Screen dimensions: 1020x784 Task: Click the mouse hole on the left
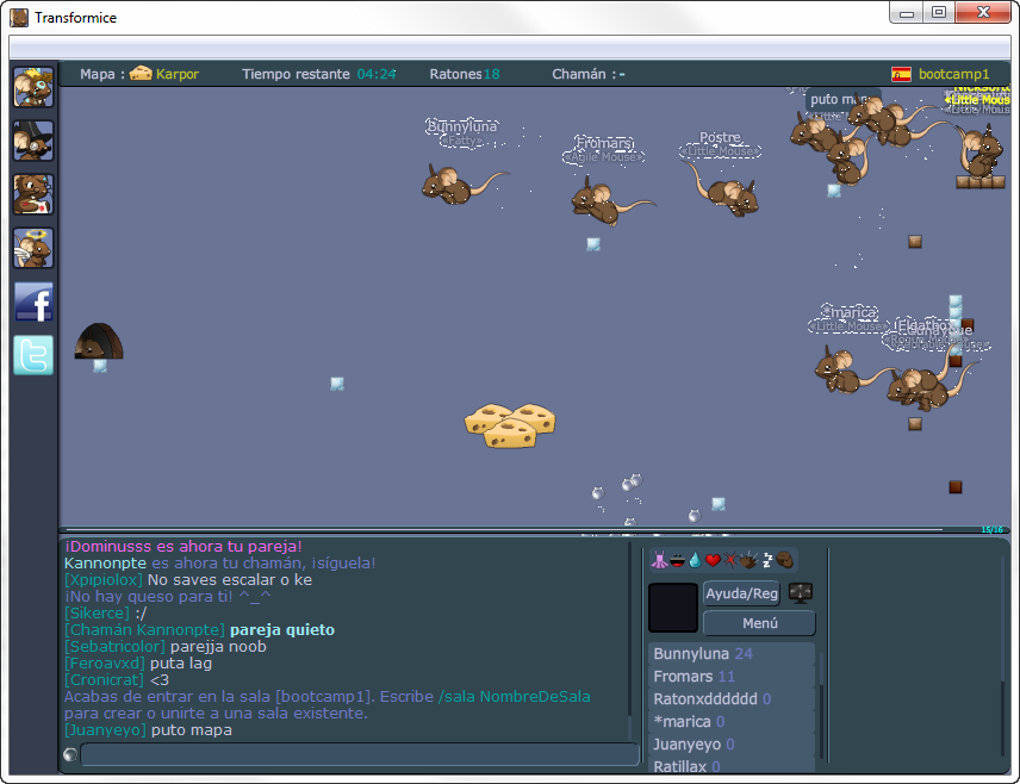click(99, 342)
